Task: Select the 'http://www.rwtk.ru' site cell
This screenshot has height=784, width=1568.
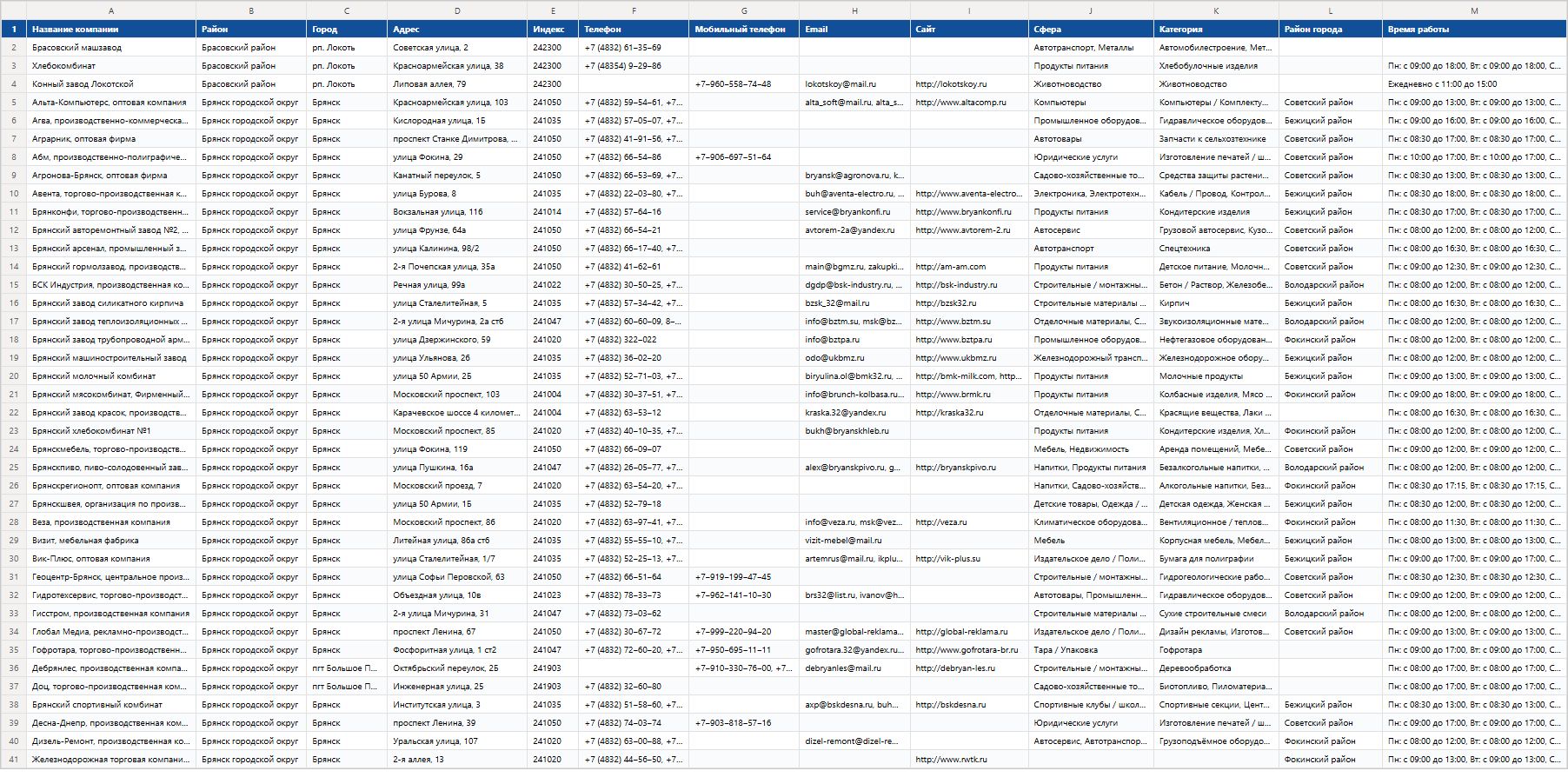Action: click(x=969, y=760)
